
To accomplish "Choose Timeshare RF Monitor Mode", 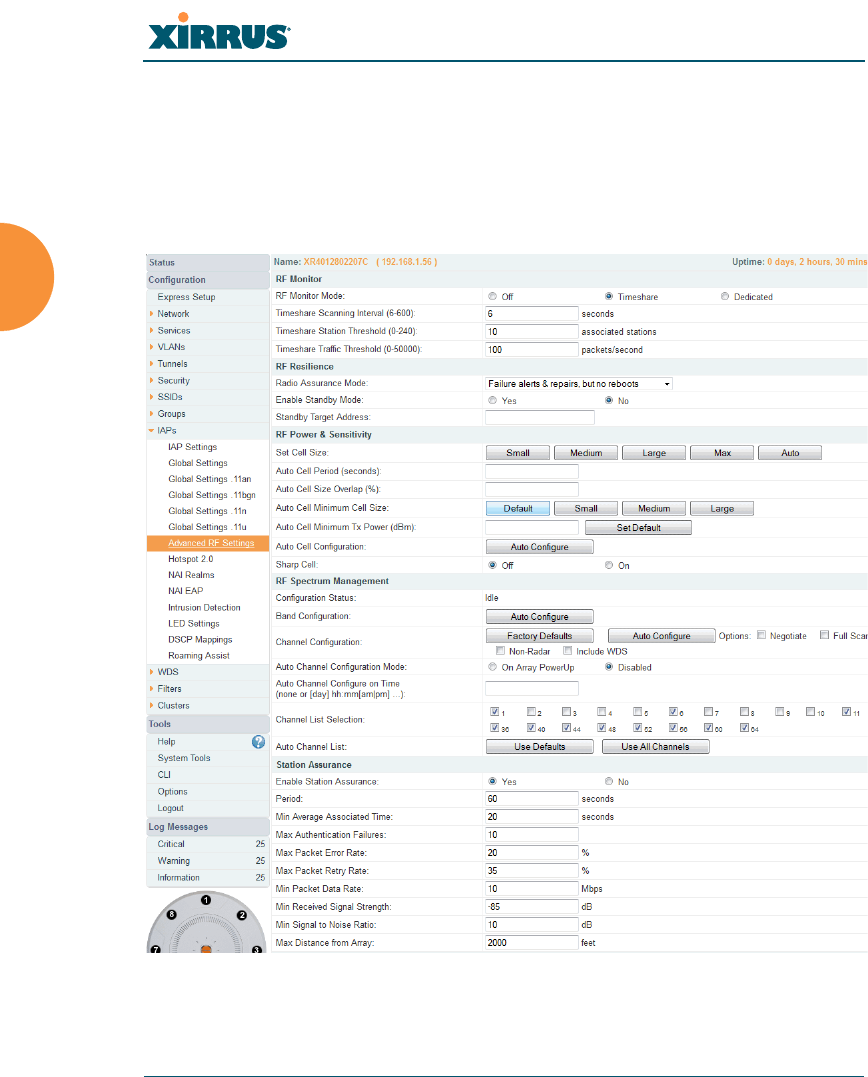I will (608, 296).
